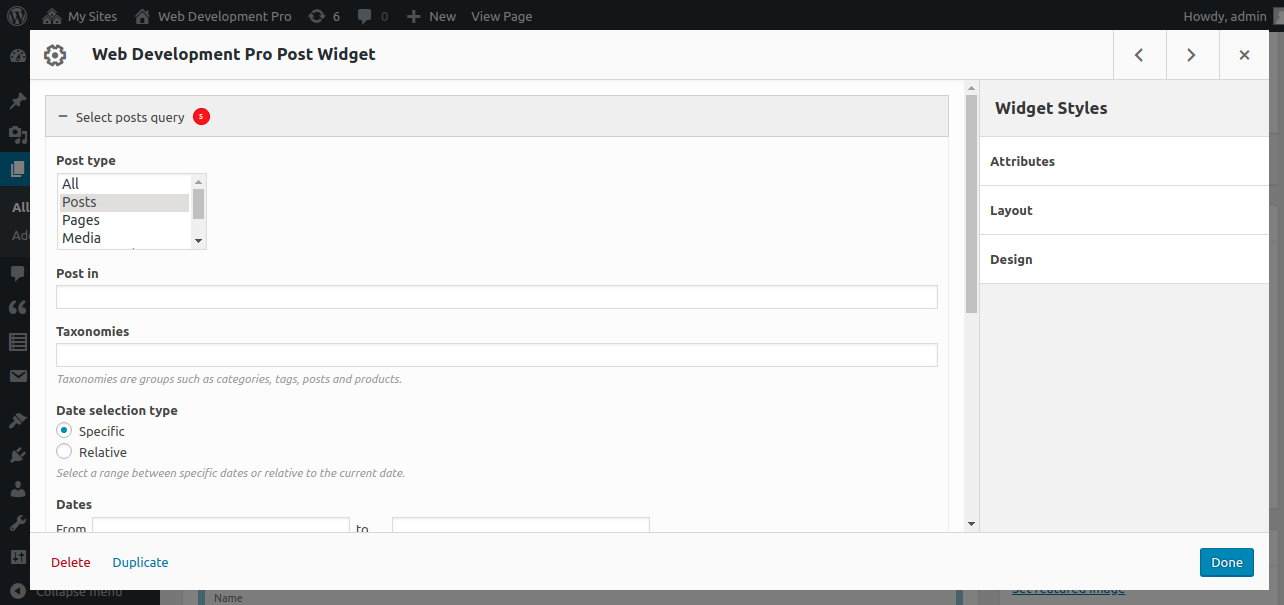The image size is (1284, 605).
Task: Open the Pages icon in the admin sidebar
Action: pyautogui.click(x=17, y=169)
